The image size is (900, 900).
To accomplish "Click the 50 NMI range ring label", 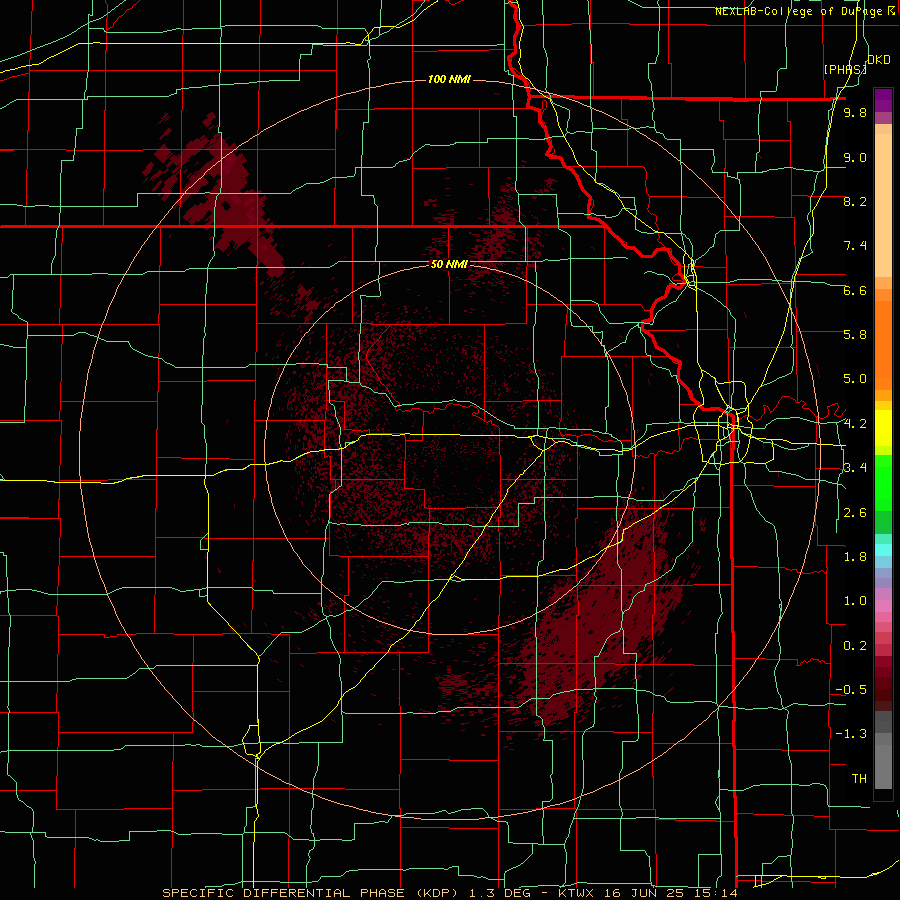I will pos(449,264).
